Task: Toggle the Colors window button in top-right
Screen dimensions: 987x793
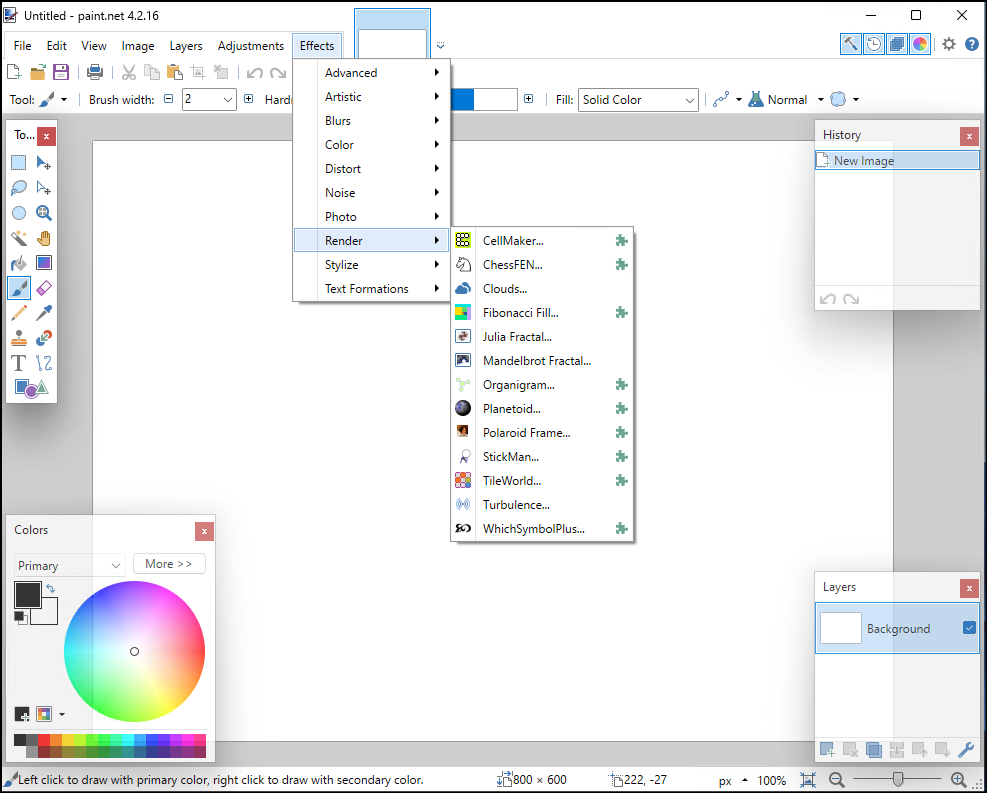Action: coord(920,44)
